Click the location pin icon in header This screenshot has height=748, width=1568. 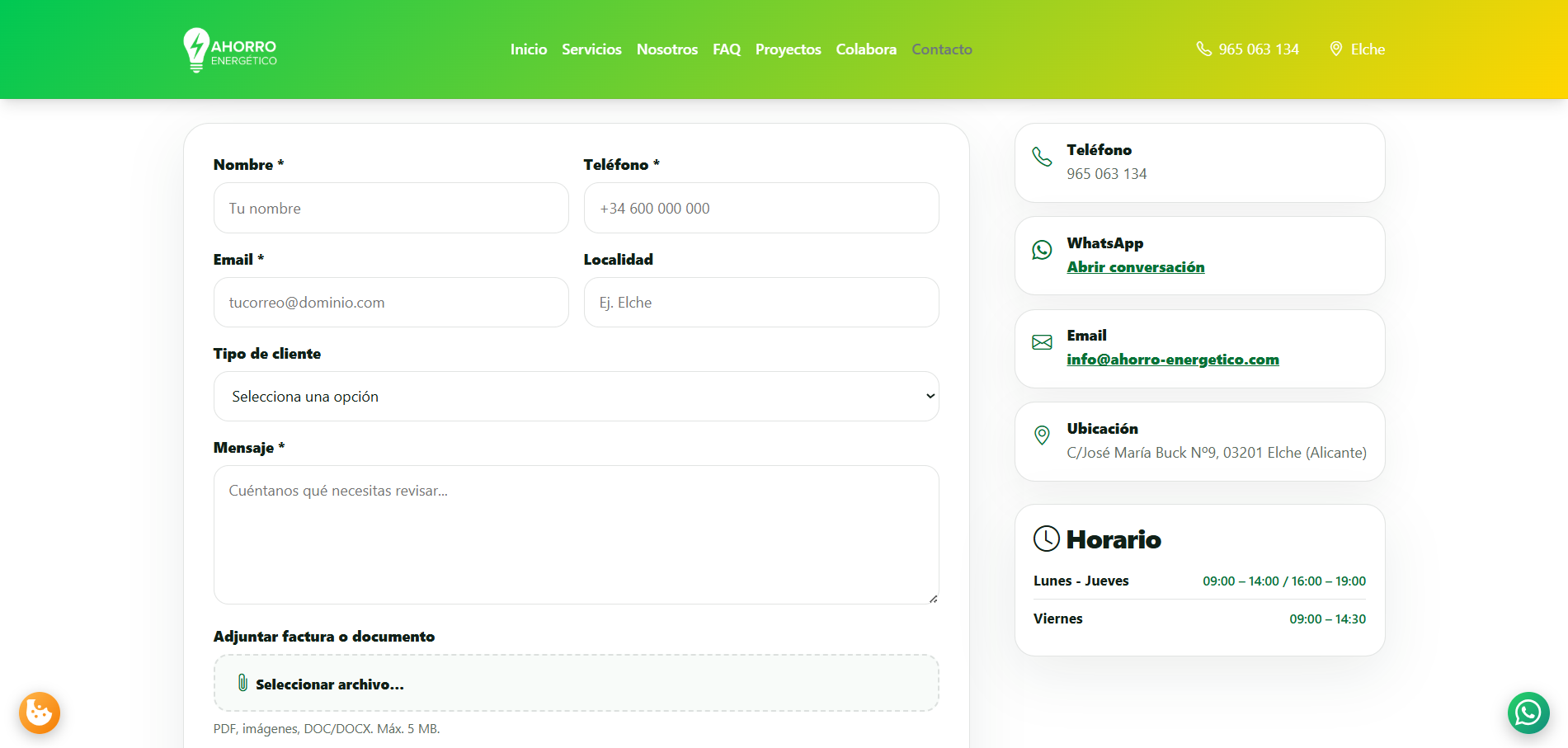tap(1336, 49)
